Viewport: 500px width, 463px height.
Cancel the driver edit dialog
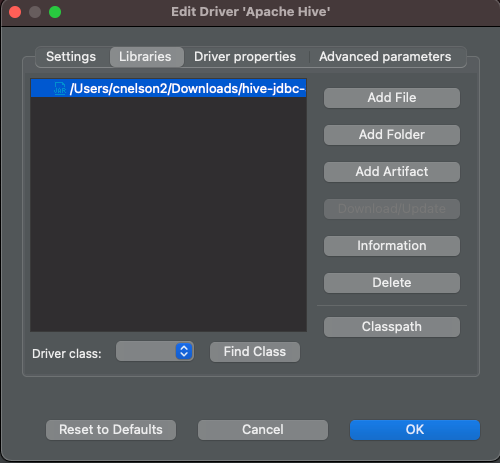coord(263,430)
